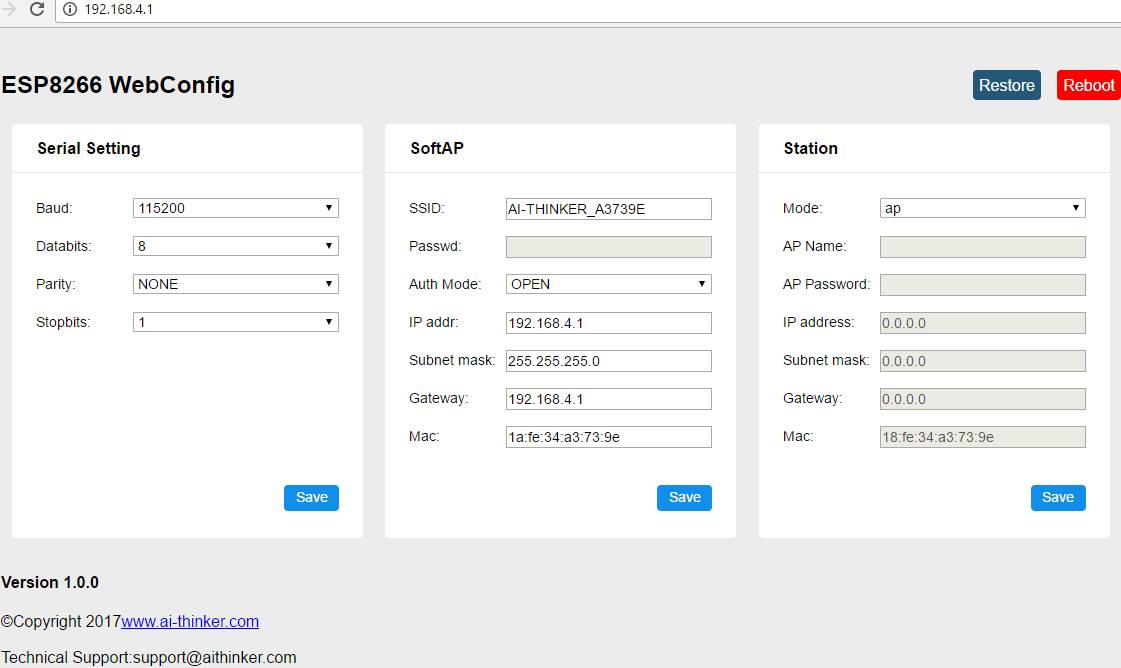Viewport: 1121px width, 668px height.
Task: Click the Station IP address field
Action: [982, 323]
